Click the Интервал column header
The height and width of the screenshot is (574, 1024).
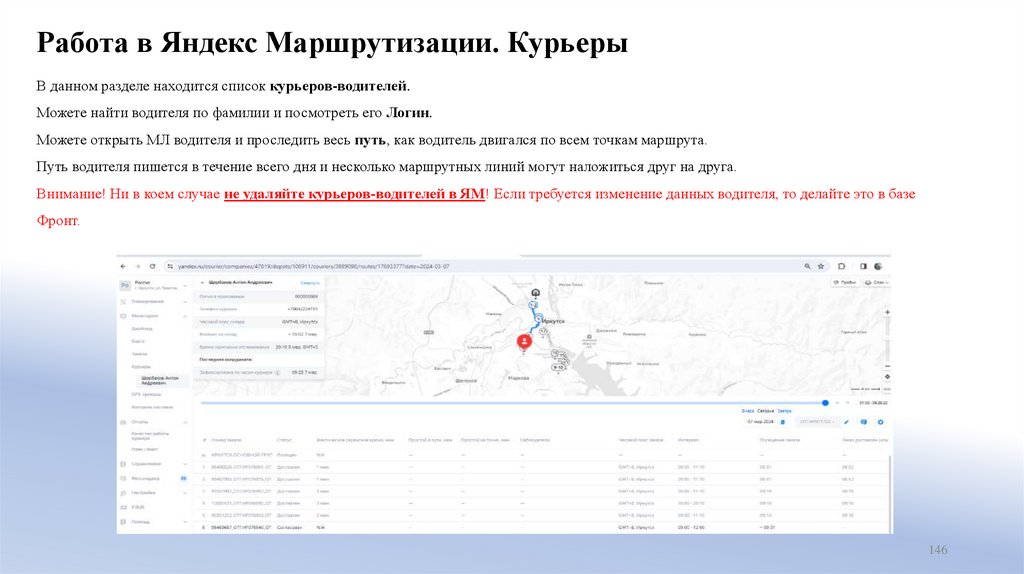coord(688,440)
